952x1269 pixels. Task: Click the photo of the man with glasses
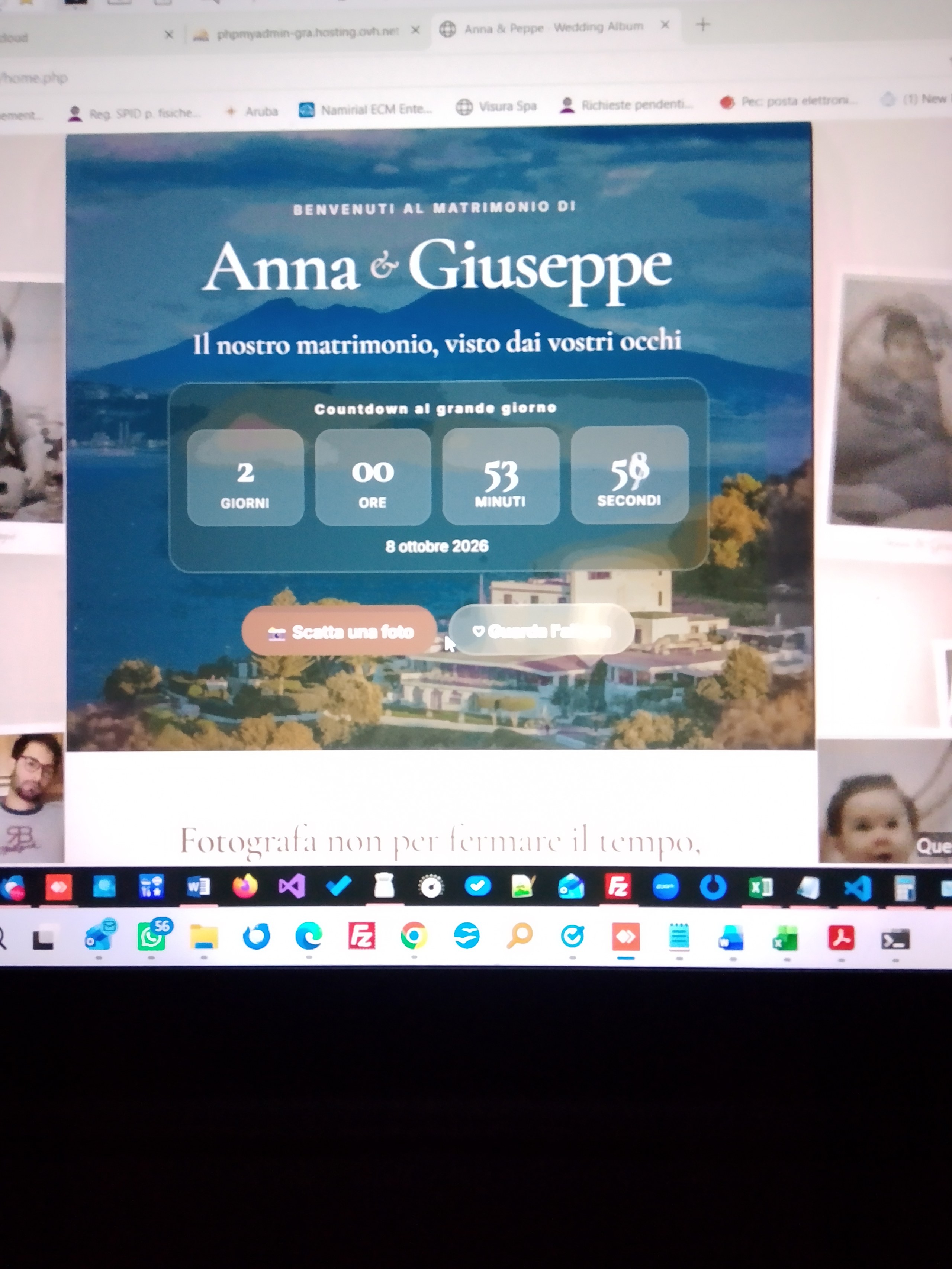[x=32, y=798]
